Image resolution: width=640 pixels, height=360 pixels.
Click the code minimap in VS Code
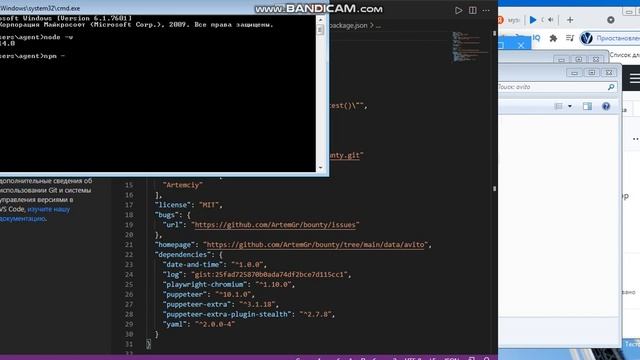(x=469, y=47)
